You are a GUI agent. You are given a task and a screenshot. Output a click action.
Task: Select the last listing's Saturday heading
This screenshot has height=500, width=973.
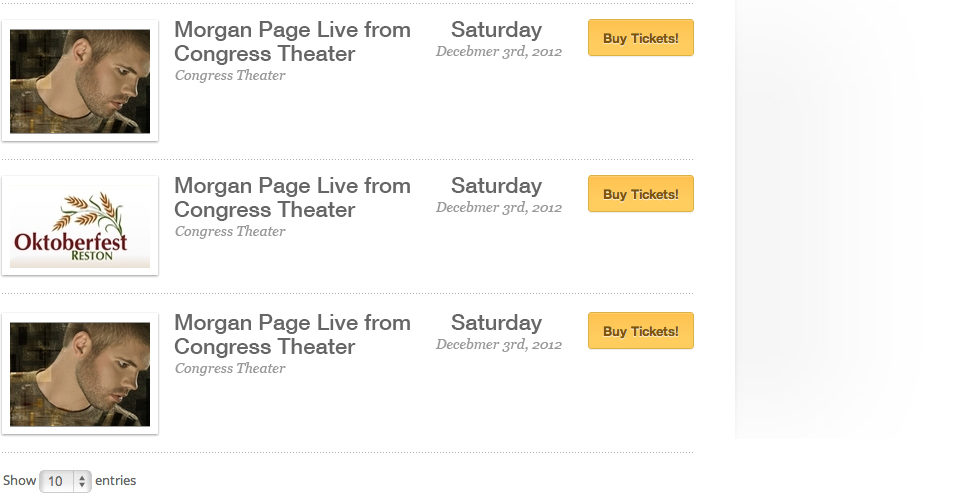tap(496, 323)
